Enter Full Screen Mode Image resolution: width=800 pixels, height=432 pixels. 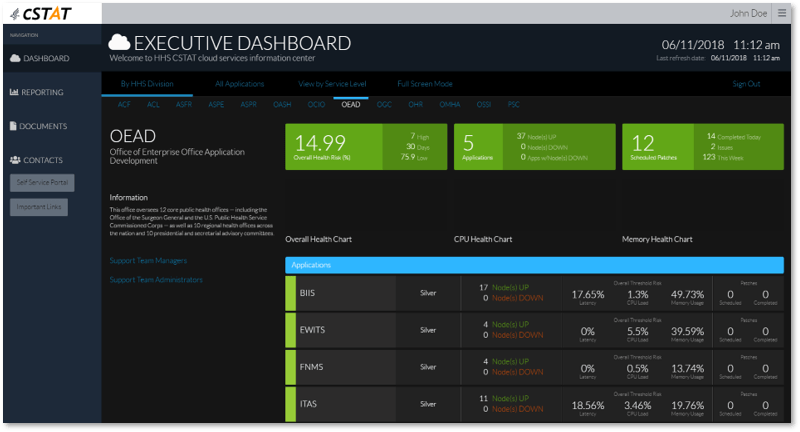tap(425, 84)
